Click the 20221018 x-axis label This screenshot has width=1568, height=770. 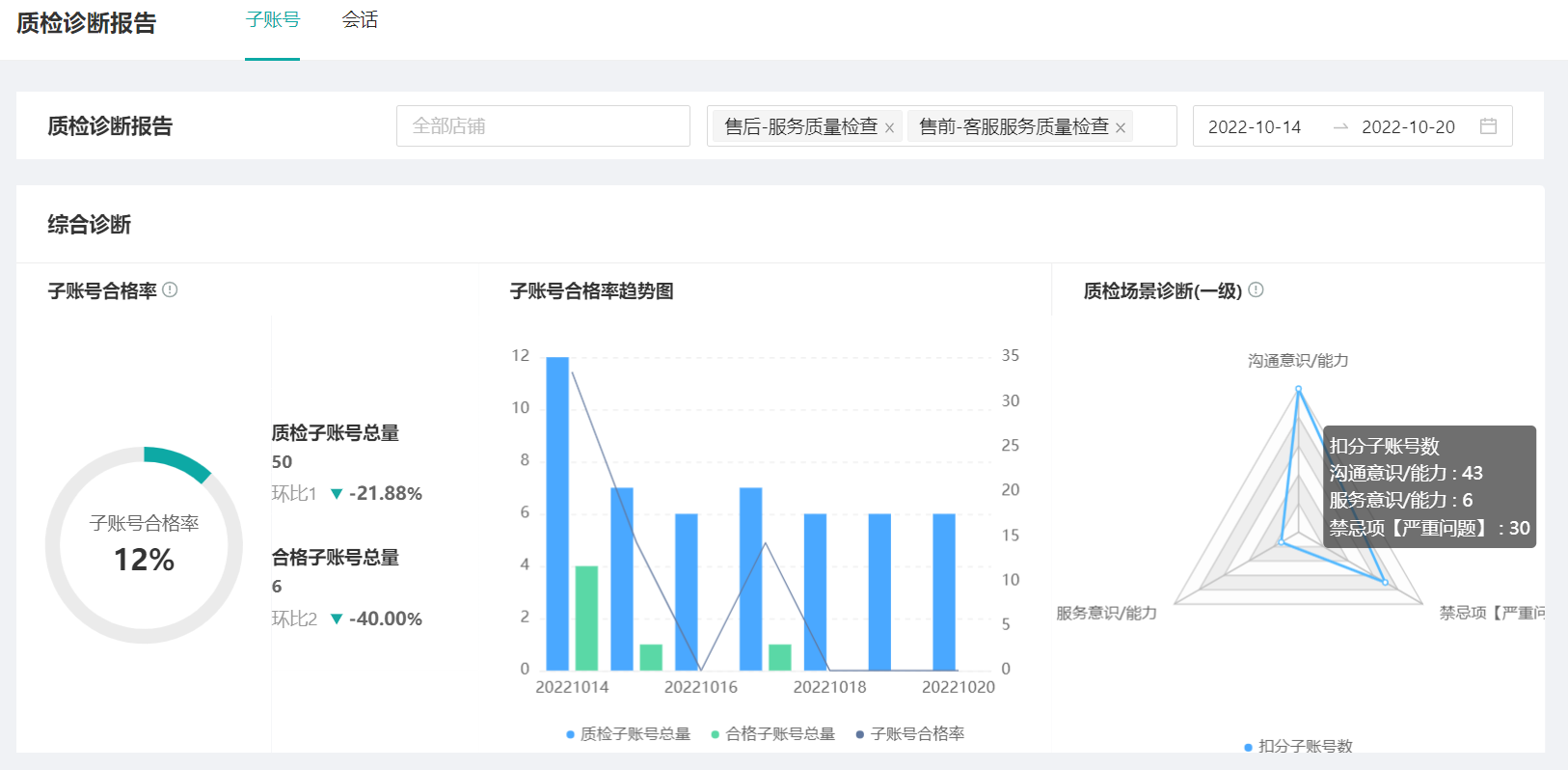click(829, 687)
